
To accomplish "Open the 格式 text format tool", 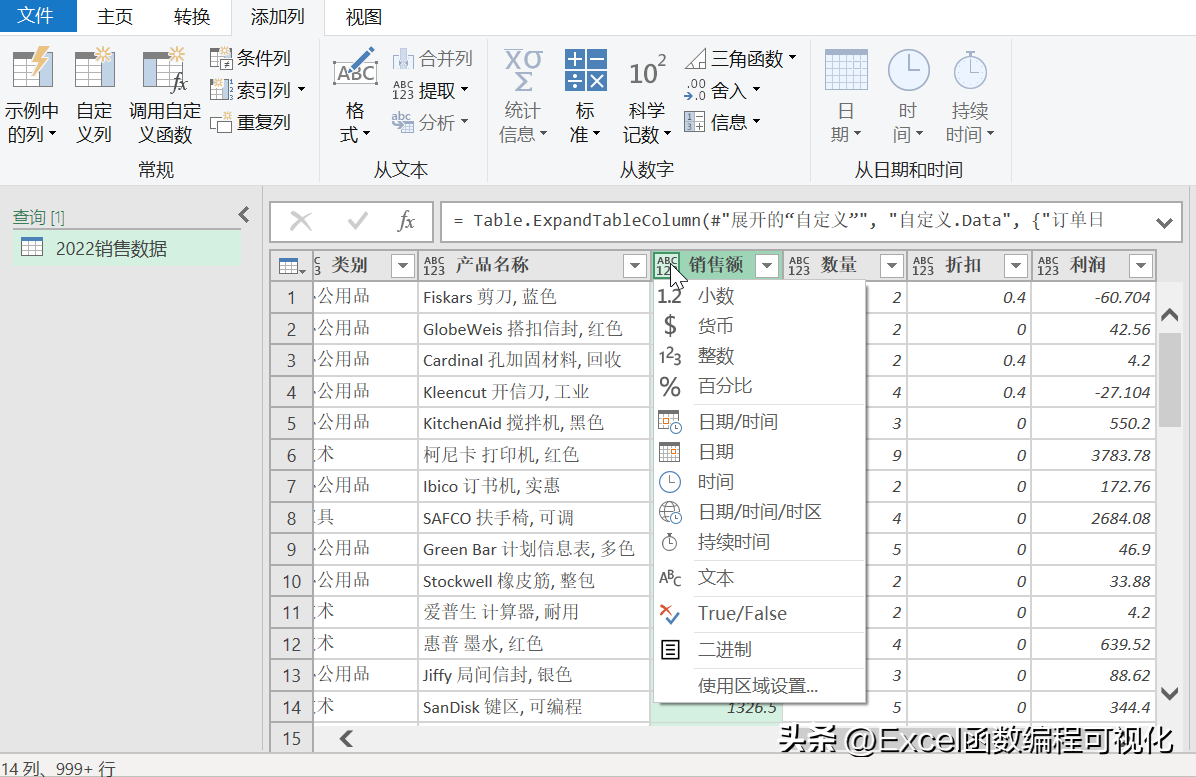I will [355, 95].
